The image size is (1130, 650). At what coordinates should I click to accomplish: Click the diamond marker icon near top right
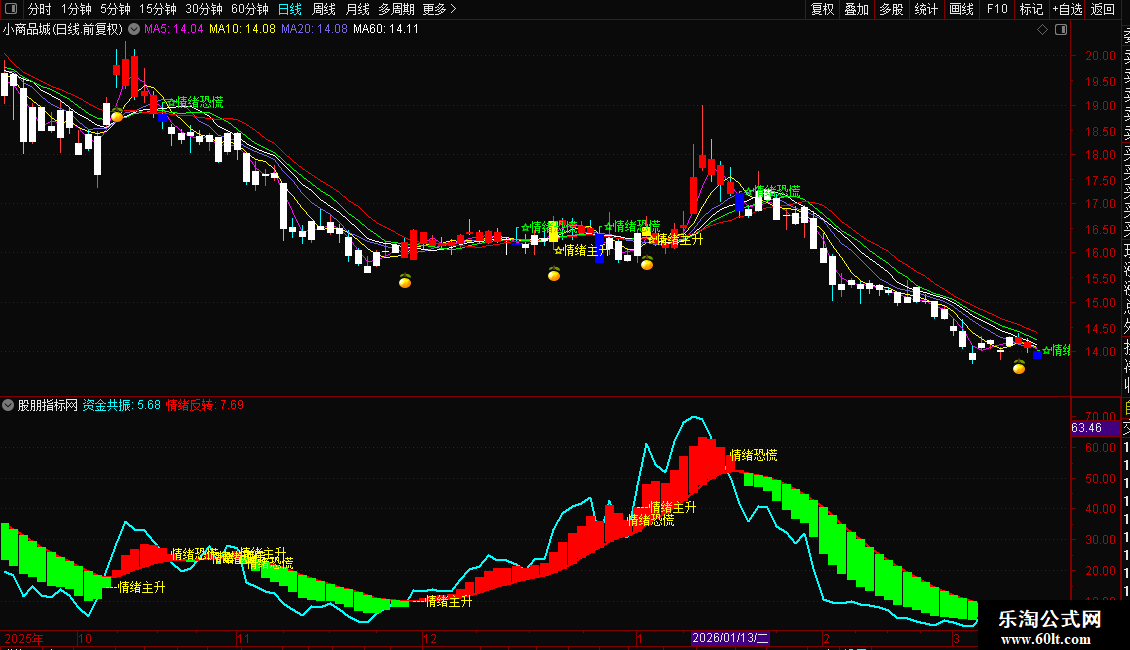pos(1042,30)
